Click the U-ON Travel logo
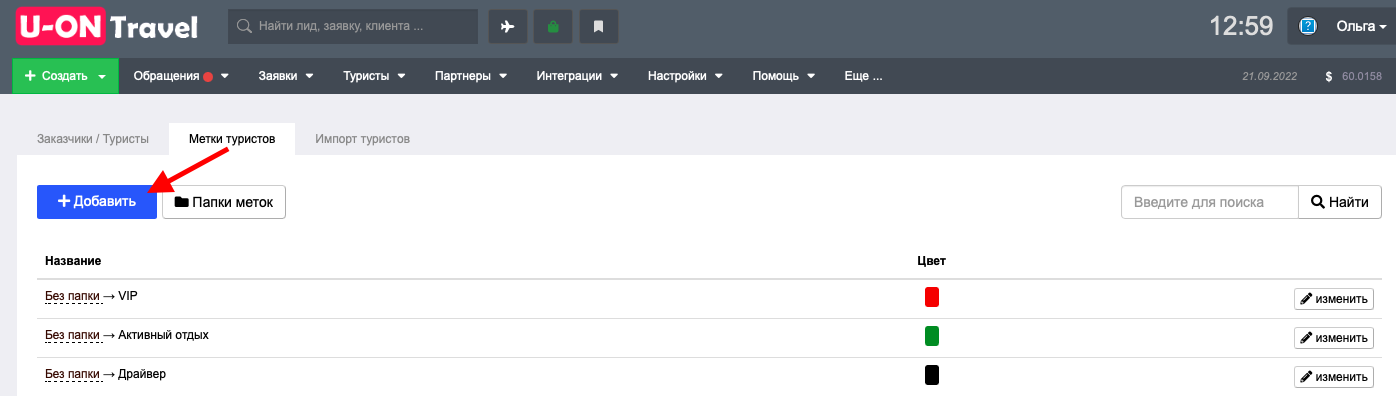This screenshot has width=1396, height=396. [x=107, y=27]
